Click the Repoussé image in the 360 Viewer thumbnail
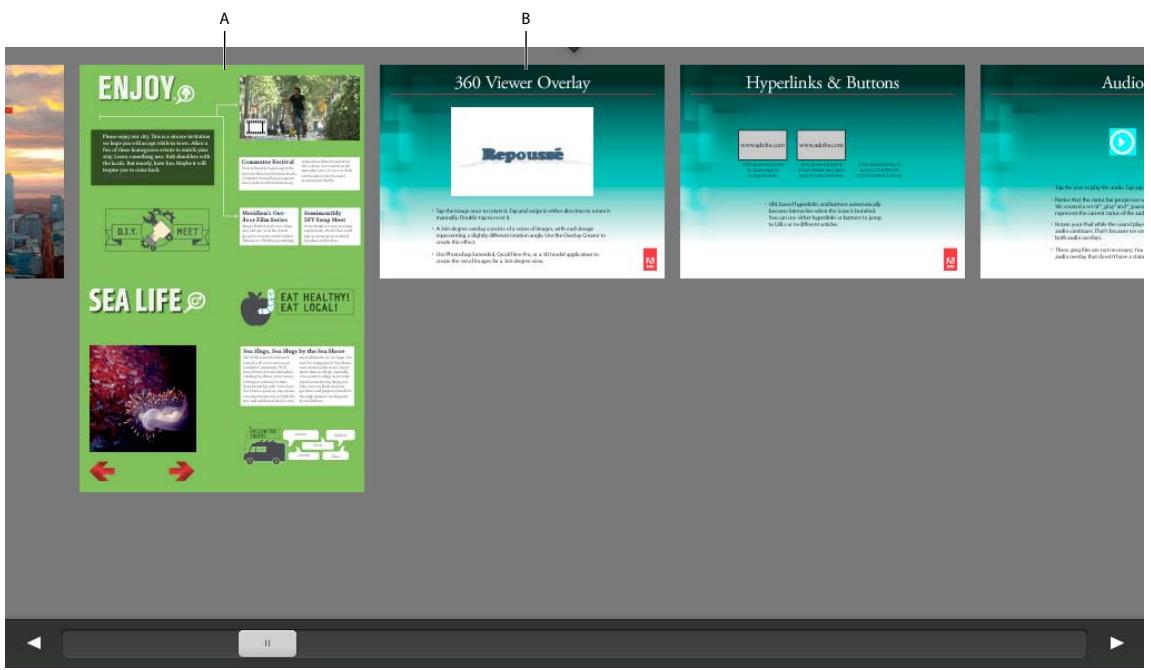This screenshot has width=1151, height=670. (522, 151)
